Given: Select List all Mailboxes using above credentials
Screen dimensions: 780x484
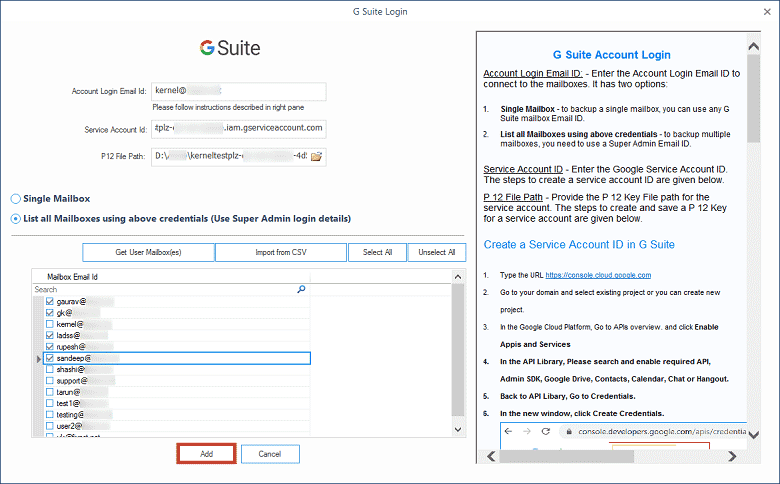Looking at the screenshot, I should tap(16, 219).
